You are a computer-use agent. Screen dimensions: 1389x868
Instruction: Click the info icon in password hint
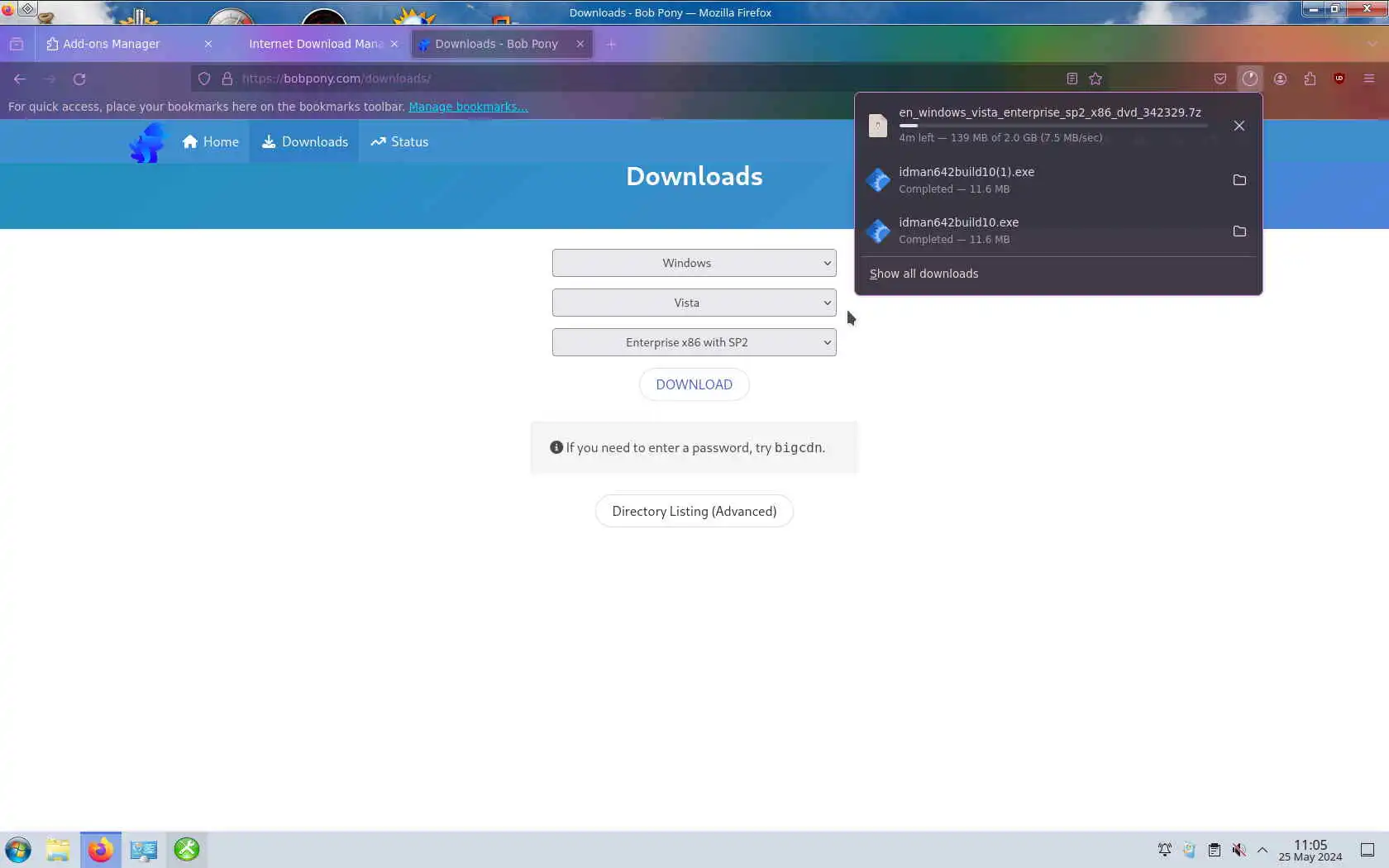[556, 447]
